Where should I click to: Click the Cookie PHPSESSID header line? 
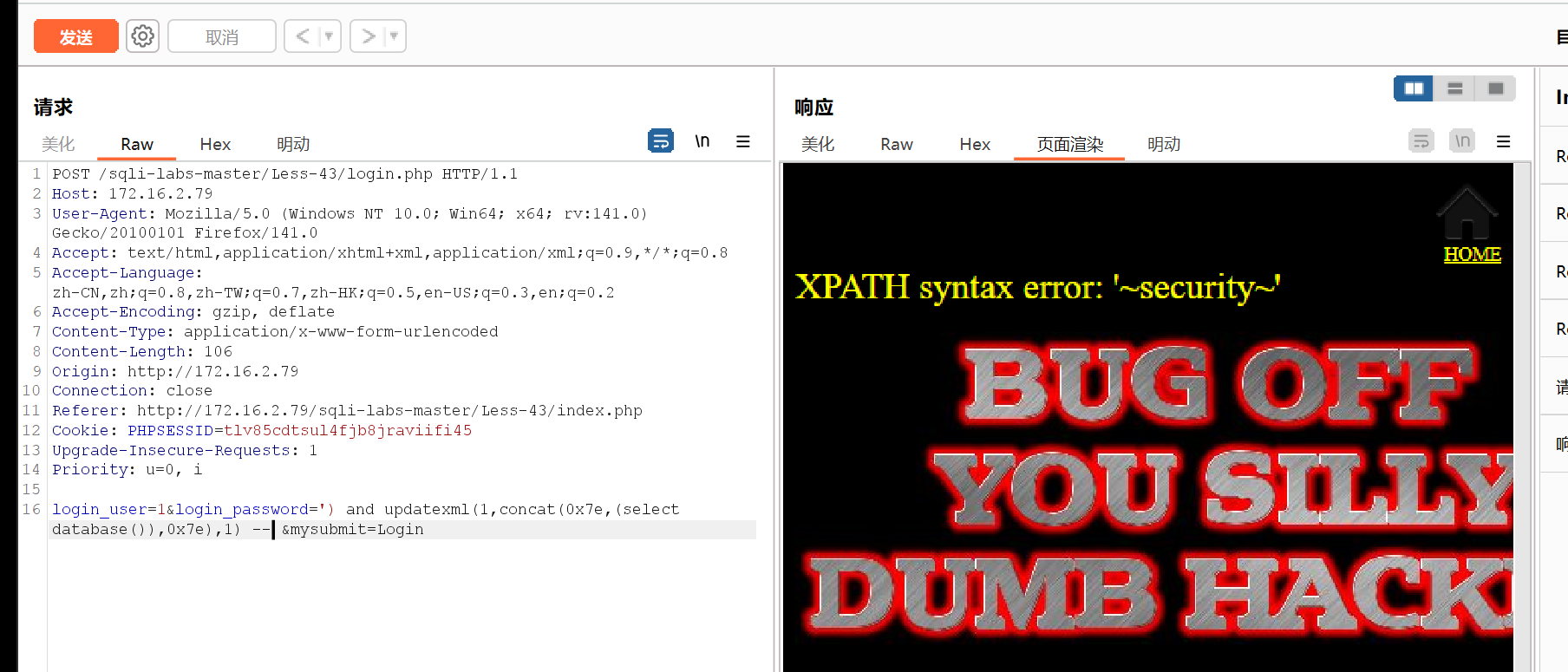point(262,430)
